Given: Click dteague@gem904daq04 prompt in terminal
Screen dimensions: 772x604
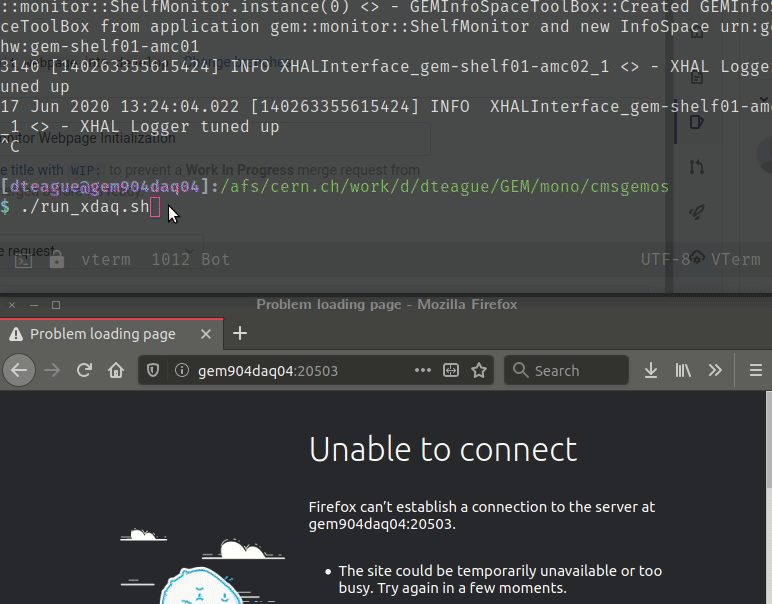Looking at the screenshot, I should tap(104, 187).
